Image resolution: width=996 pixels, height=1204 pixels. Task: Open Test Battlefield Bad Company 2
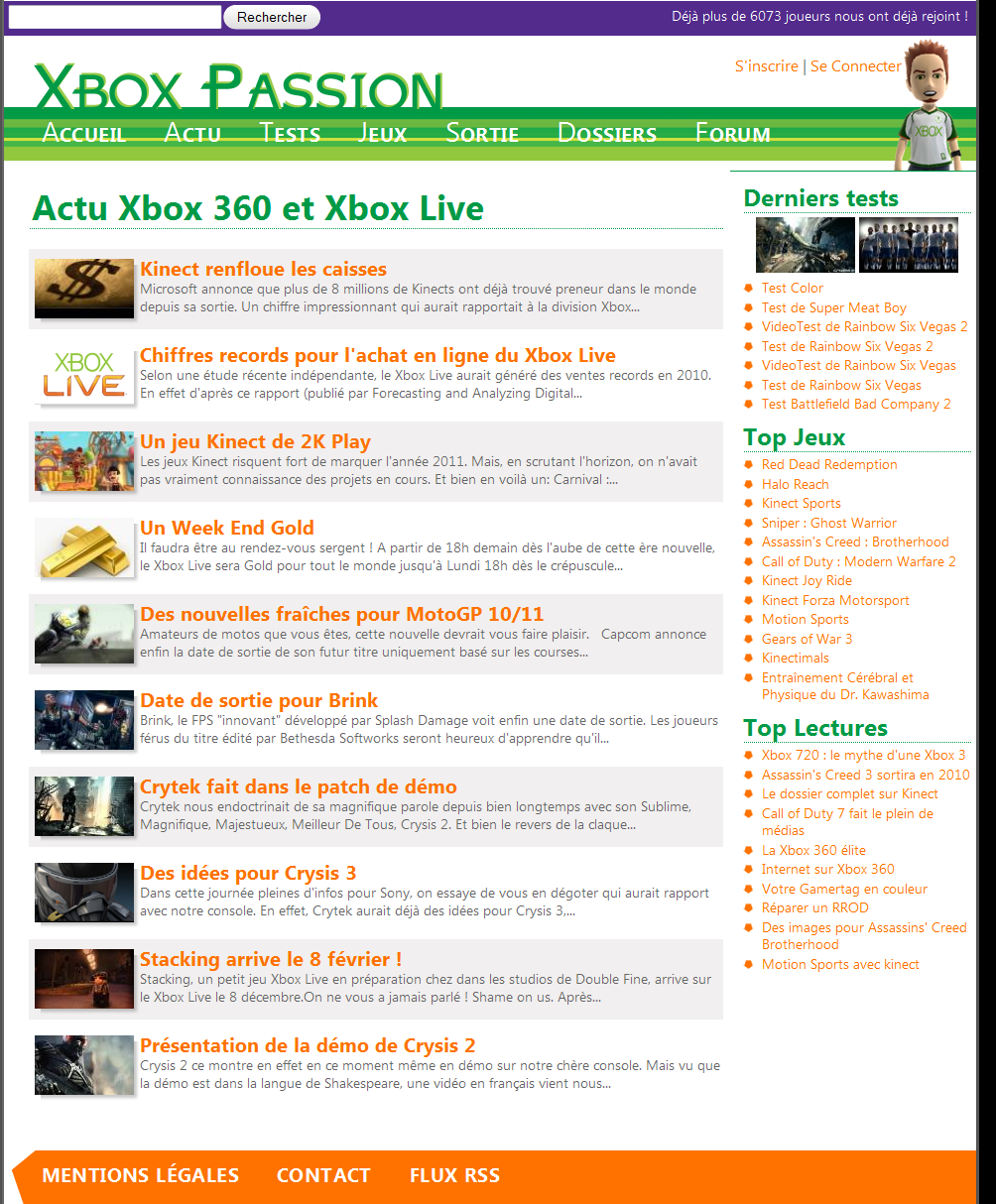[856, 404]
